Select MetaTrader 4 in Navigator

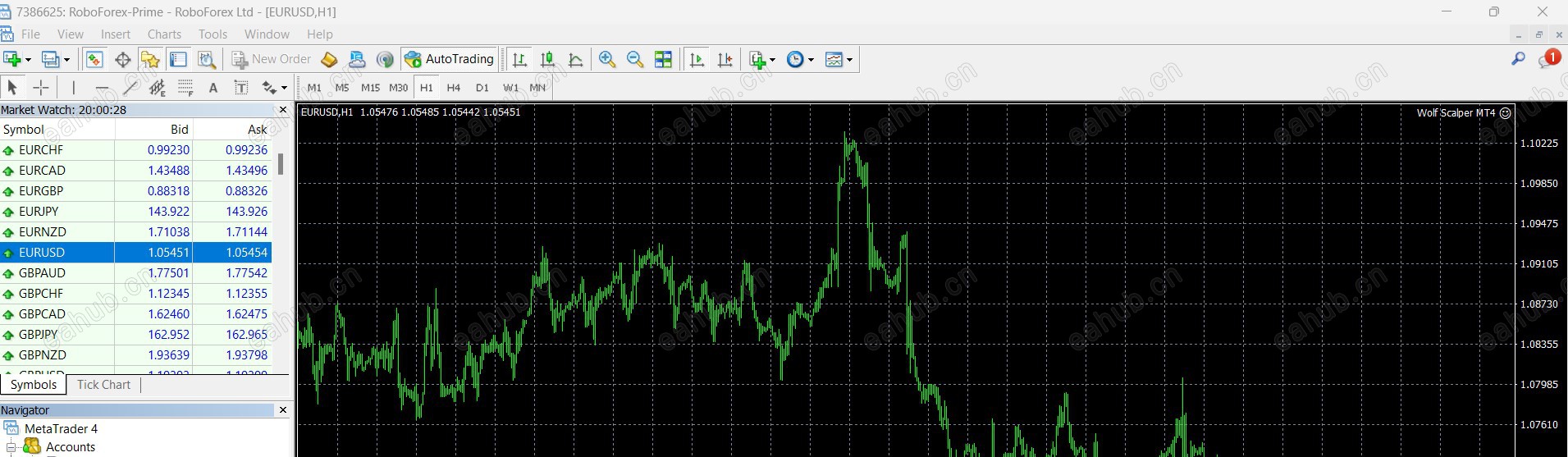pos(61,428)
